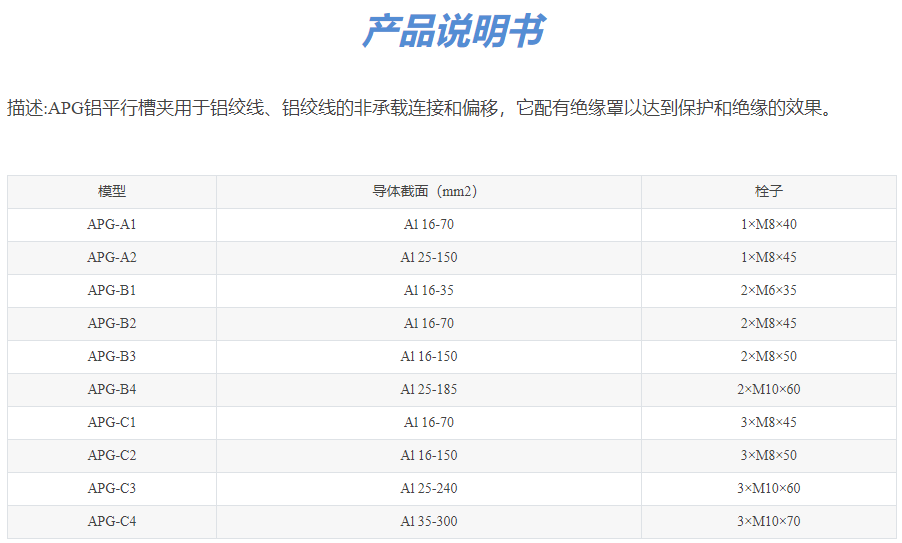Select the "2×M6×35" bolt cell
Image resolution: width=902 pixels, height=543 pixels.
768,290
